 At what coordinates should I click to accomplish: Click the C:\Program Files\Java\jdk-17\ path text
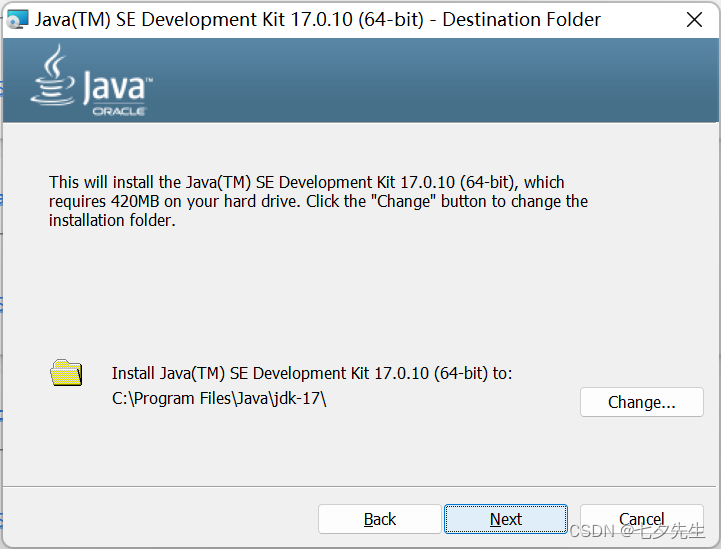point(219,399)
